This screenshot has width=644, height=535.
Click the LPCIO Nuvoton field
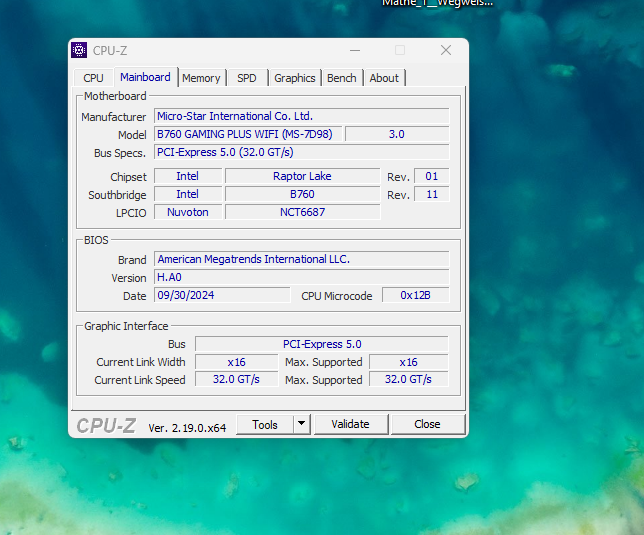[188, 212]
